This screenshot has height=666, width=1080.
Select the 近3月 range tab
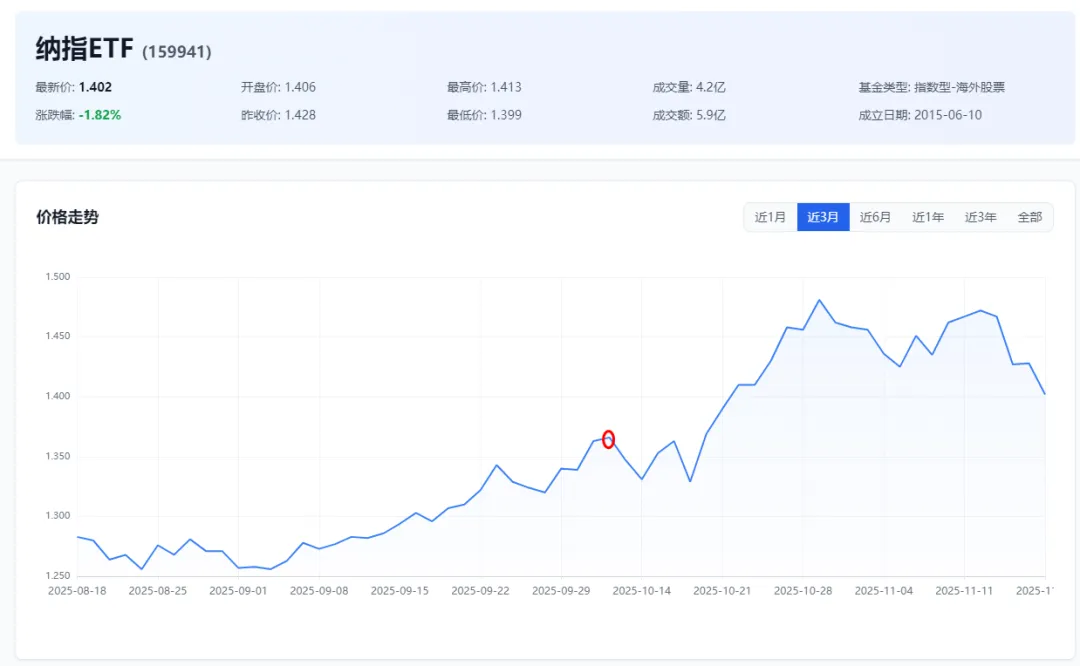823,217
